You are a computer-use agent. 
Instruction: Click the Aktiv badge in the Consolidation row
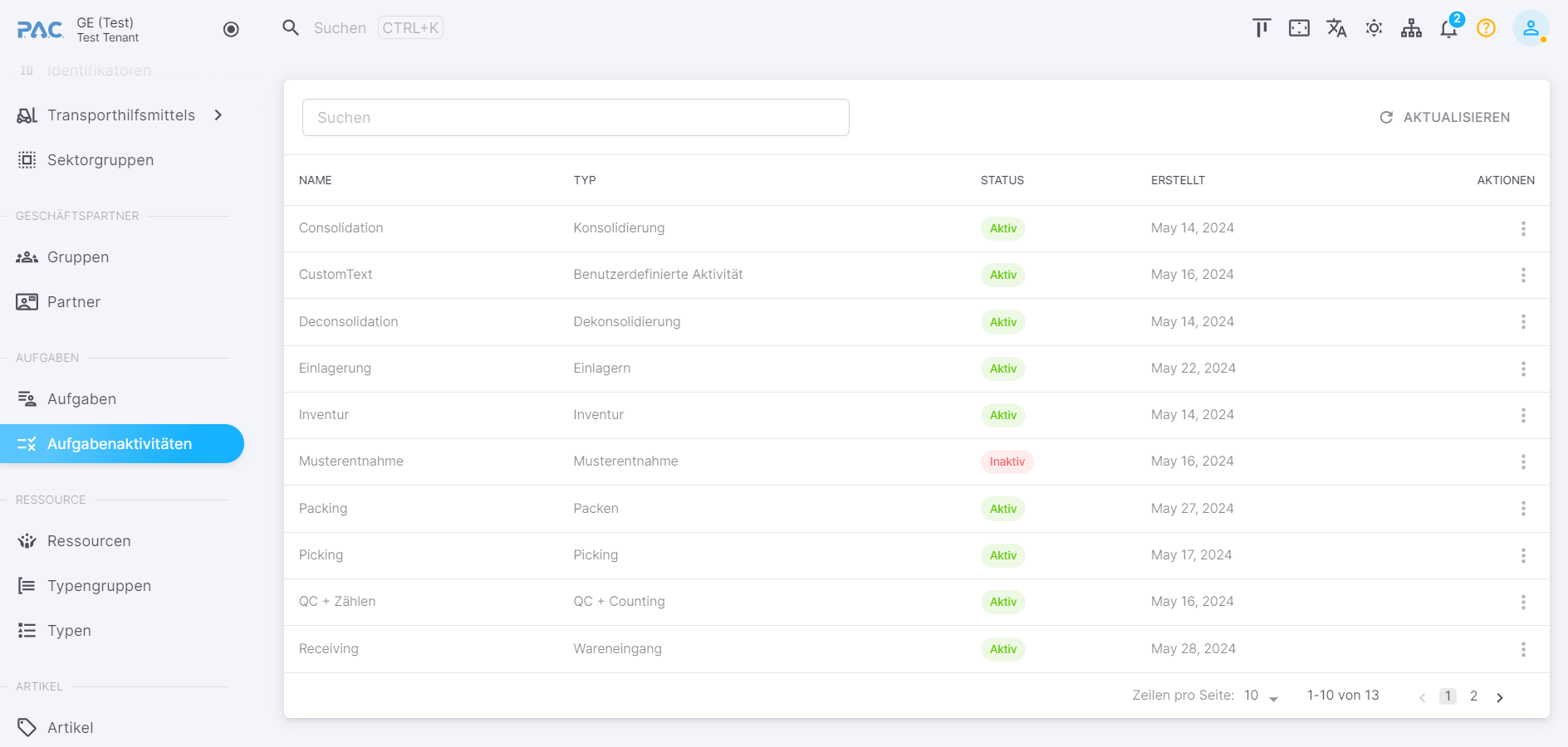click(1003, 228)
